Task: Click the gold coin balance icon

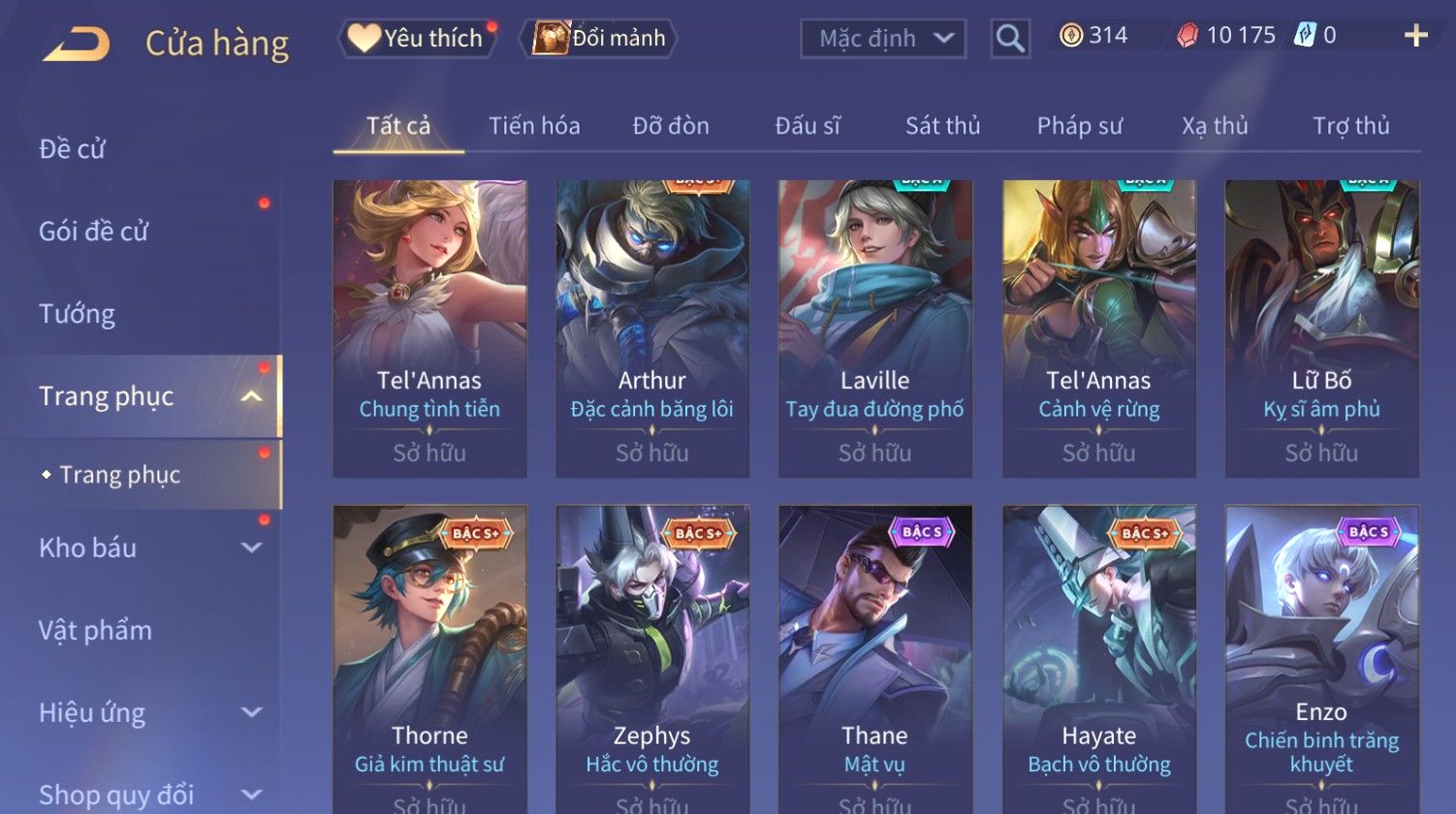Action: tap(1070, 36)
